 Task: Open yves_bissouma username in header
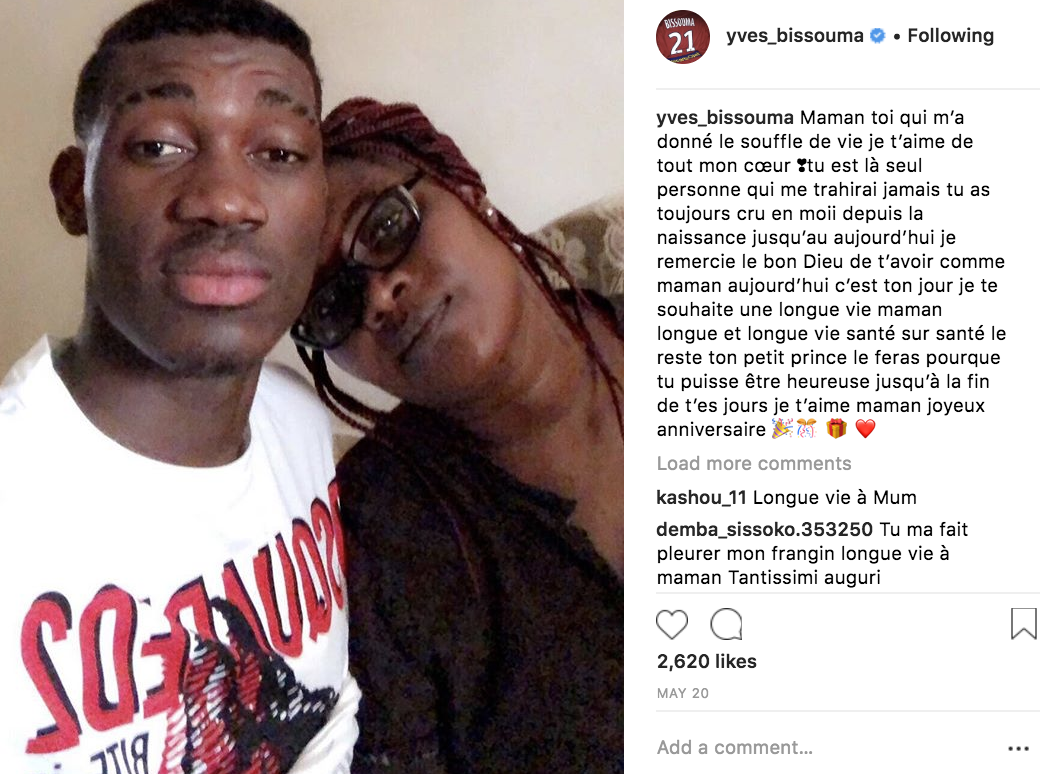coord(794,36)
